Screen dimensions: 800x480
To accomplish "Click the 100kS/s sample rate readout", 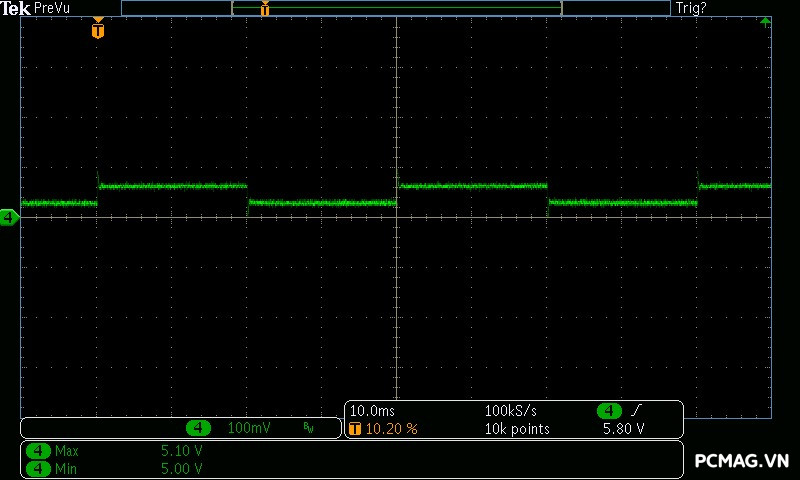I will [x=510, y=411].
